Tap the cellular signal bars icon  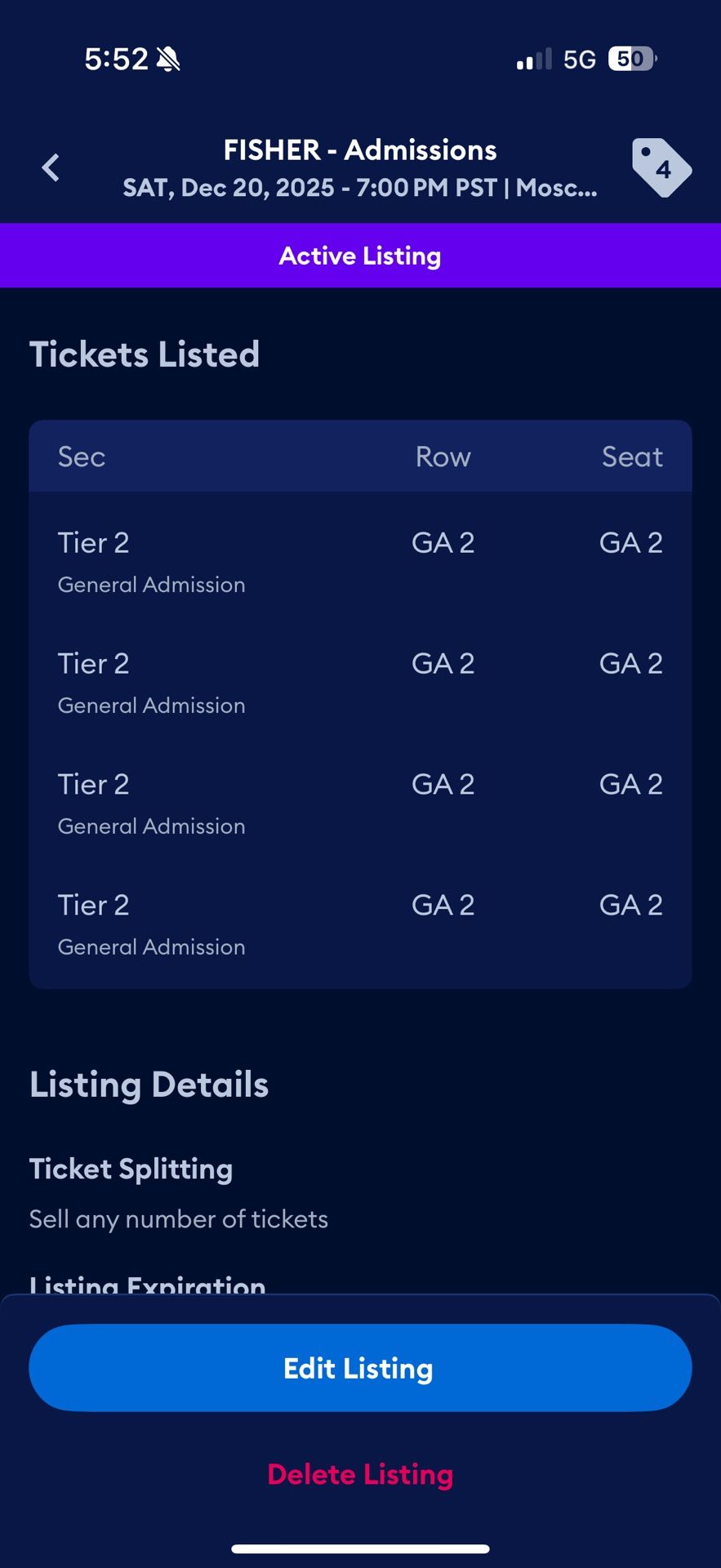tap(534, 60)
